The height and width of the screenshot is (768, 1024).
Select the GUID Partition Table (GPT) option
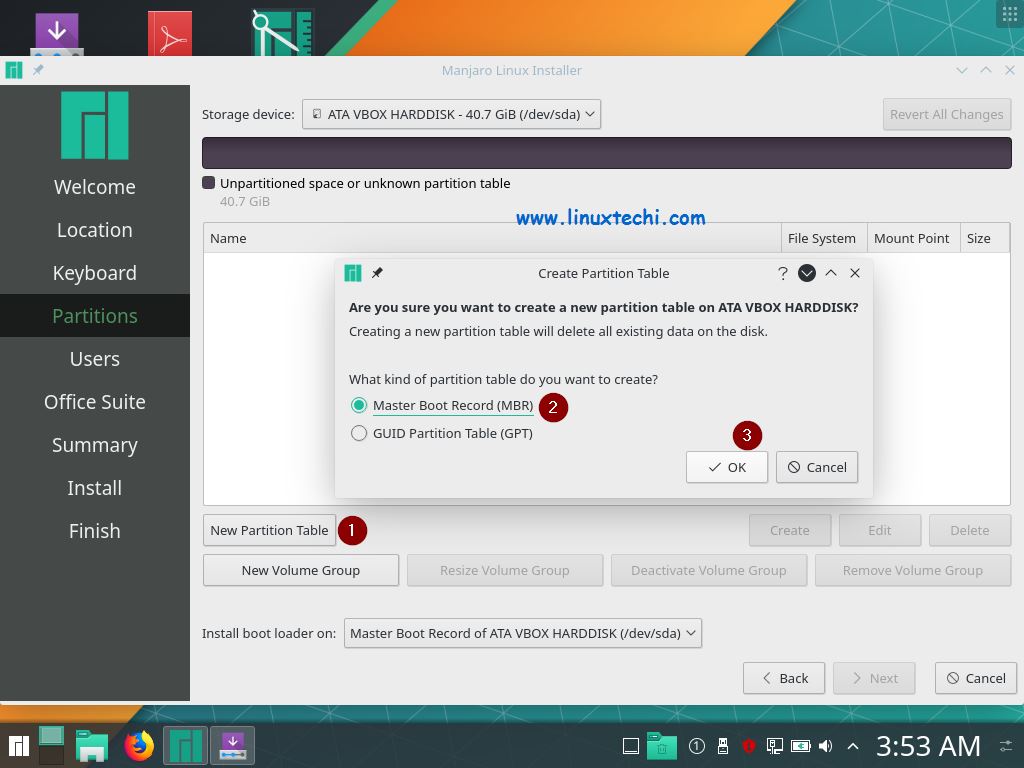[359, 432]
